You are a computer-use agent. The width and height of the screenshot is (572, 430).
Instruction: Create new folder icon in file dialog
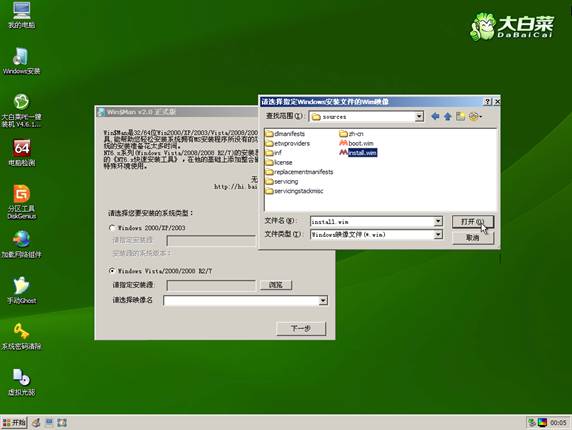(460, 116)
